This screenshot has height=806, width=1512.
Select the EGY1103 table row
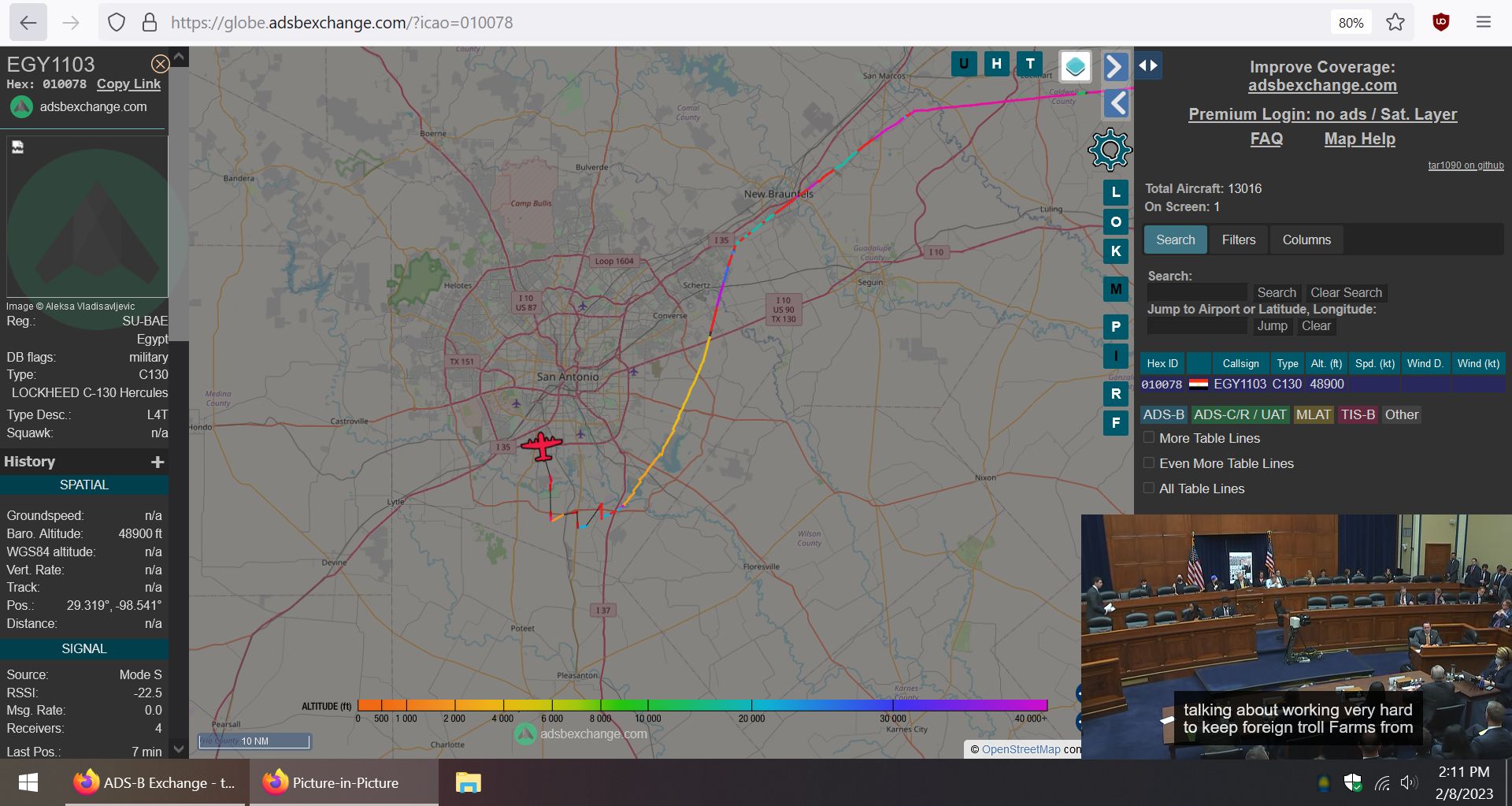[1322, 384]
